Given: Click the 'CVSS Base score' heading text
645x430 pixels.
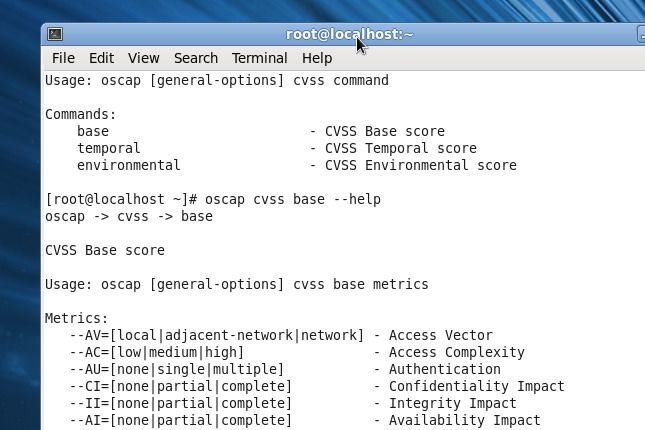Looking at the screenshot, I should pyautogui.click(x=105, y=250).
